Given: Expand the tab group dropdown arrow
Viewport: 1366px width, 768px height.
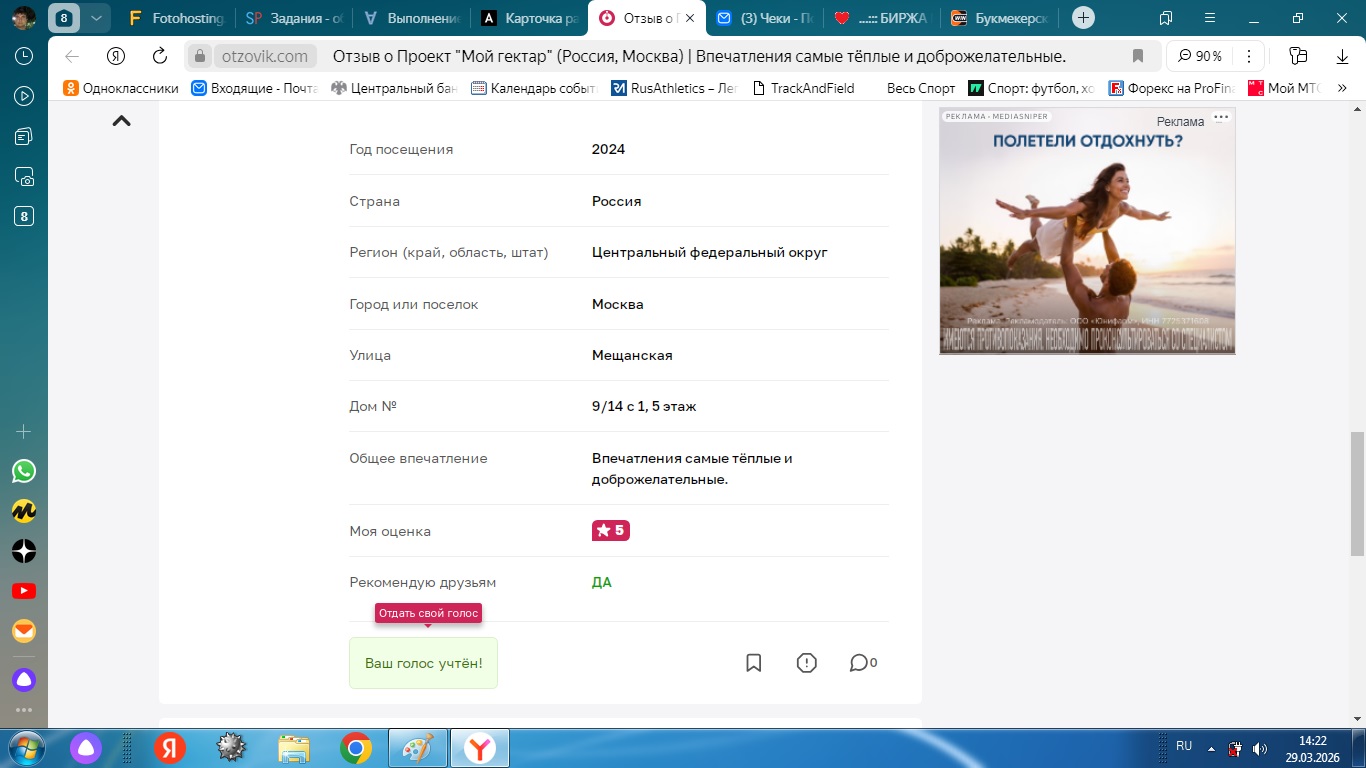Looking at the screenshot, I should 96,18.
